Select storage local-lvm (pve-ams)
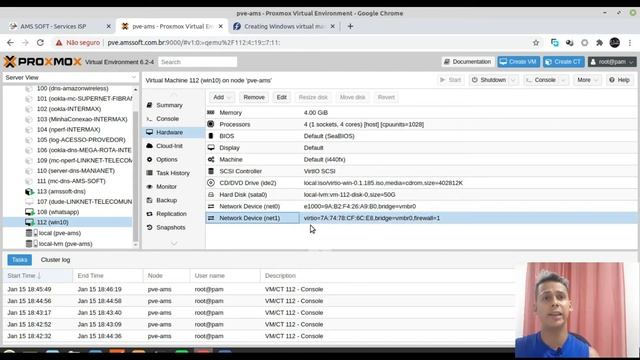The height and width of the screenshot is (360, 640). tap(65, 244)
